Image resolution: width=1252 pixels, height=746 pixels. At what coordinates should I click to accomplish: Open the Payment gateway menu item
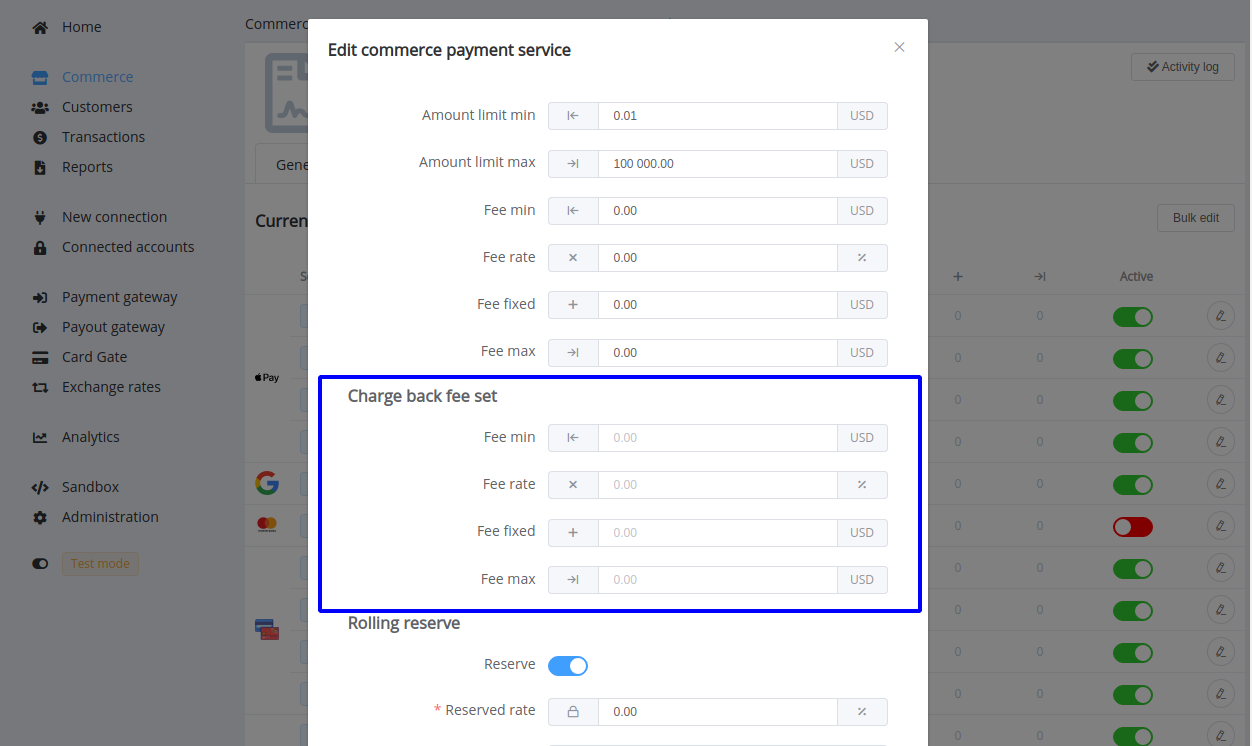[119, 297]
